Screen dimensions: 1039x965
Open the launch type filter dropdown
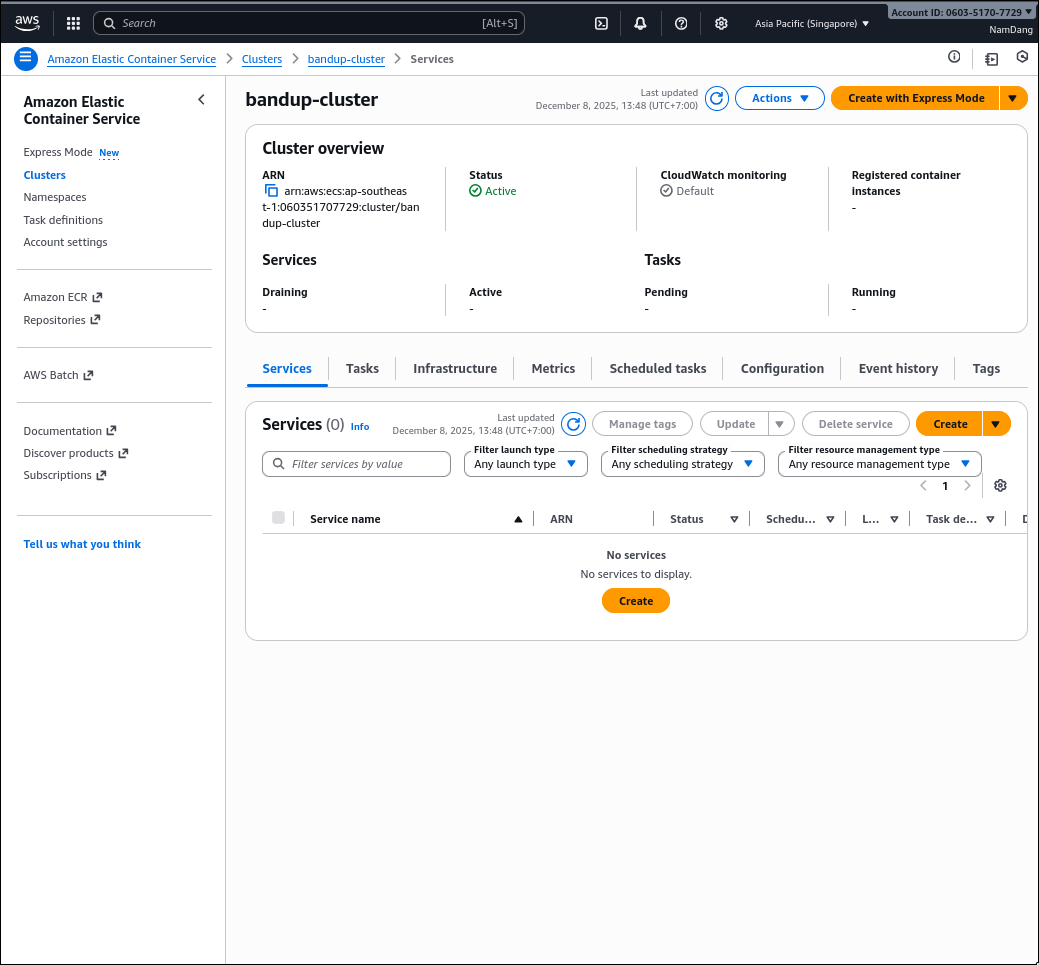click(x=525, y=464)
